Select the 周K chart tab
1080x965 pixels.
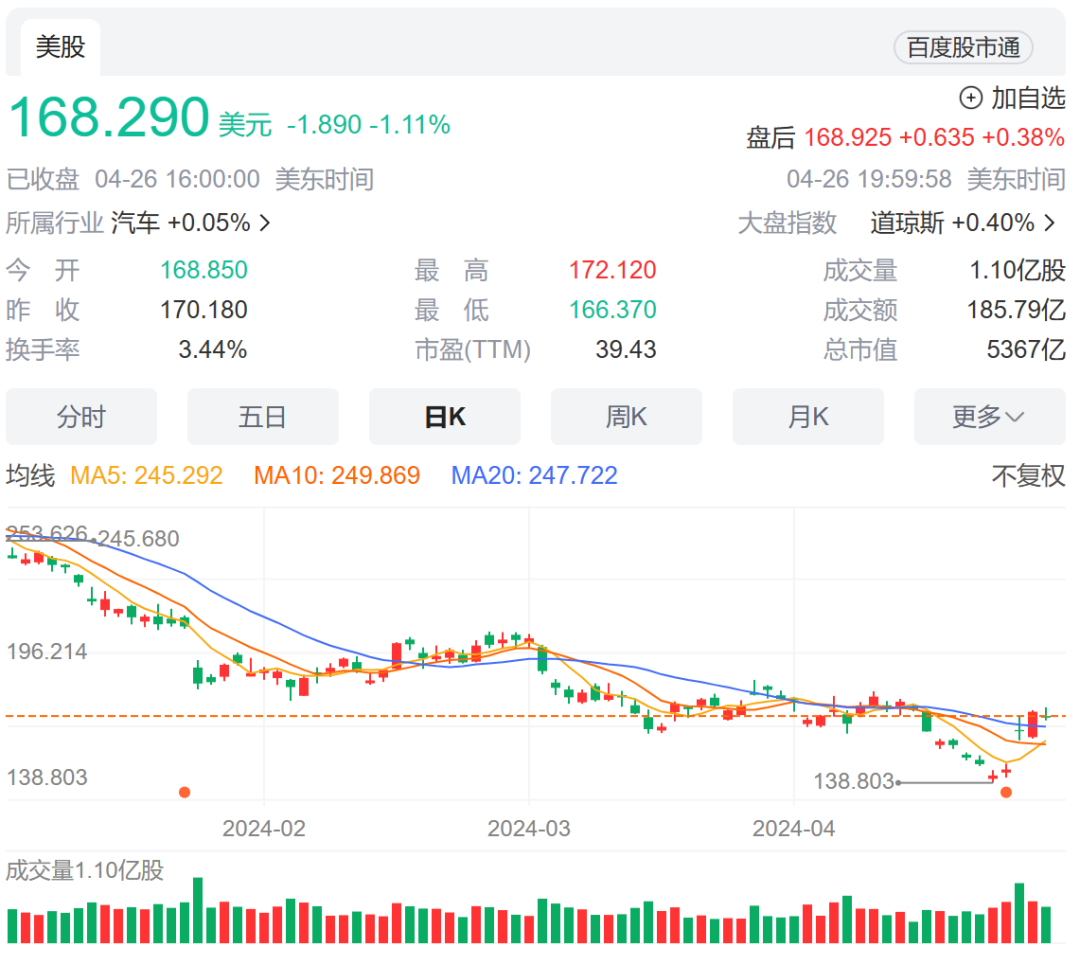(626, 416)
